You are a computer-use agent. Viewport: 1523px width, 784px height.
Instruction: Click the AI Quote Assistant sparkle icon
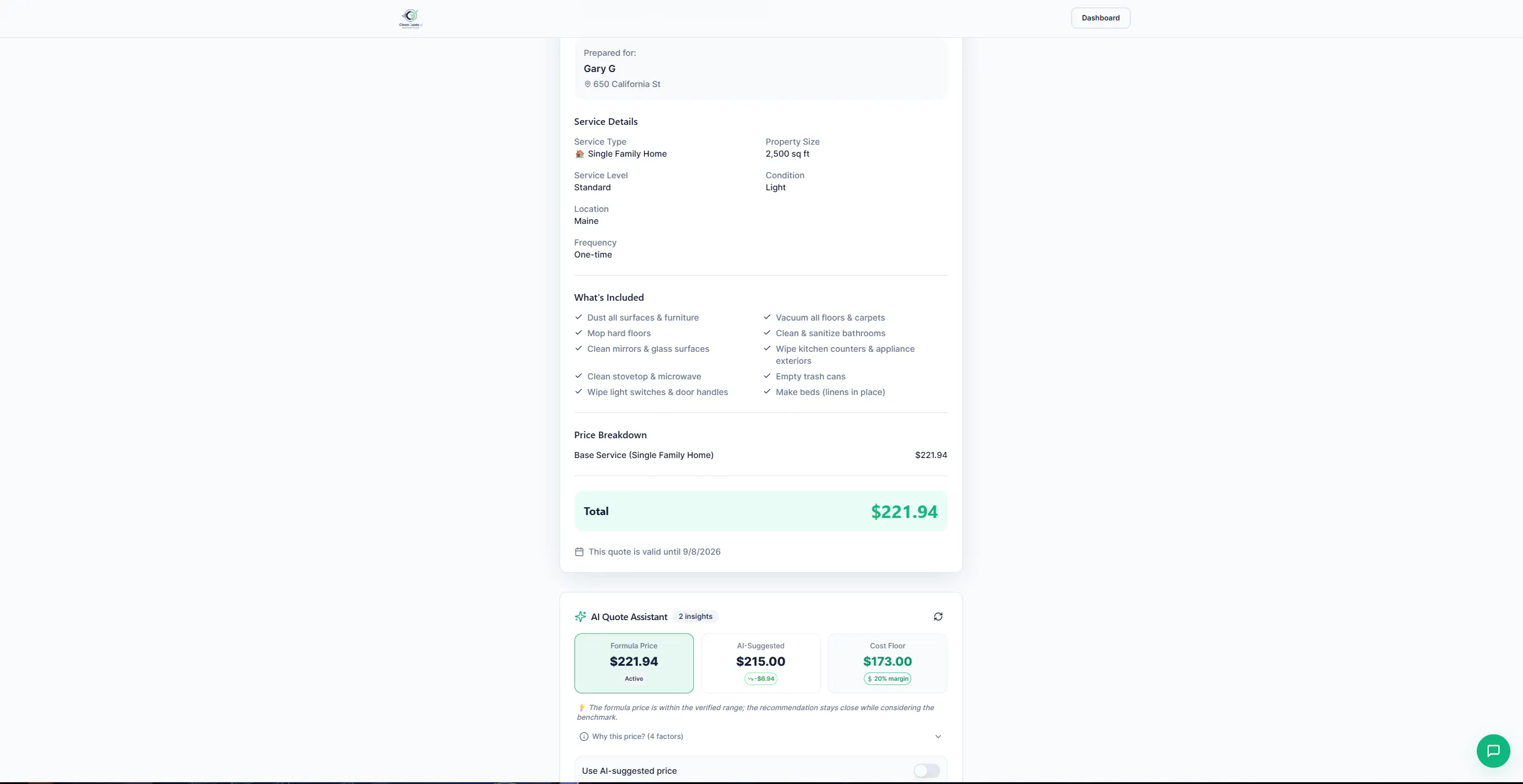tap(581, 617)
